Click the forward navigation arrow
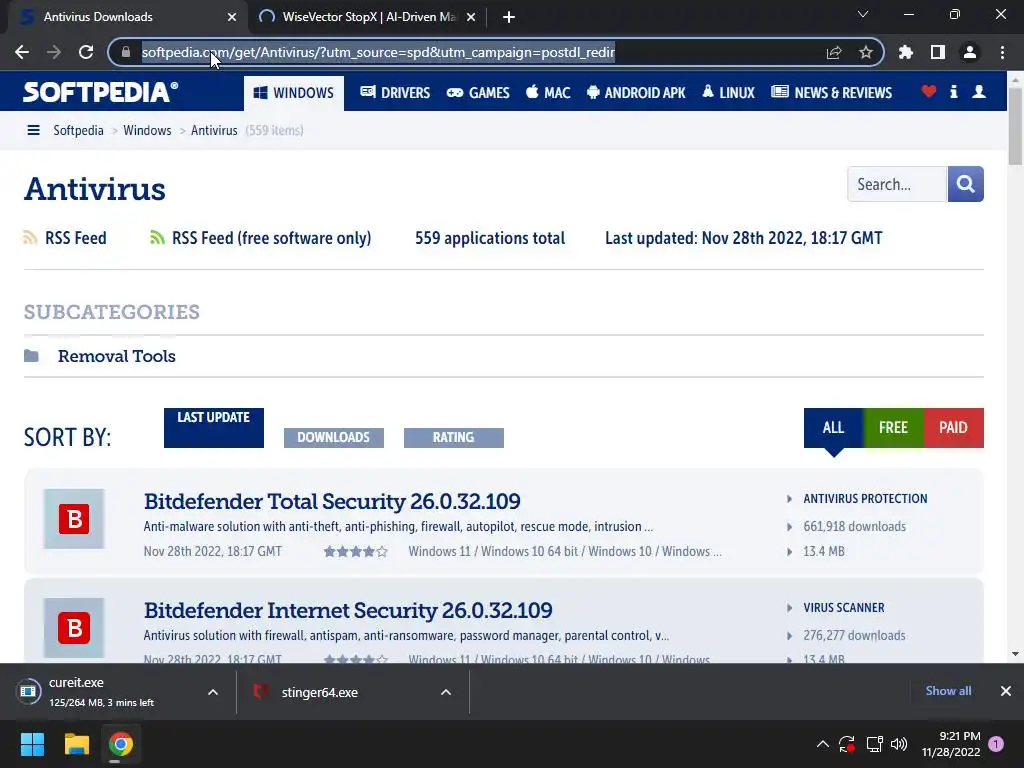The width and height of the screenshot is (1024, 768). click(54, 52)
